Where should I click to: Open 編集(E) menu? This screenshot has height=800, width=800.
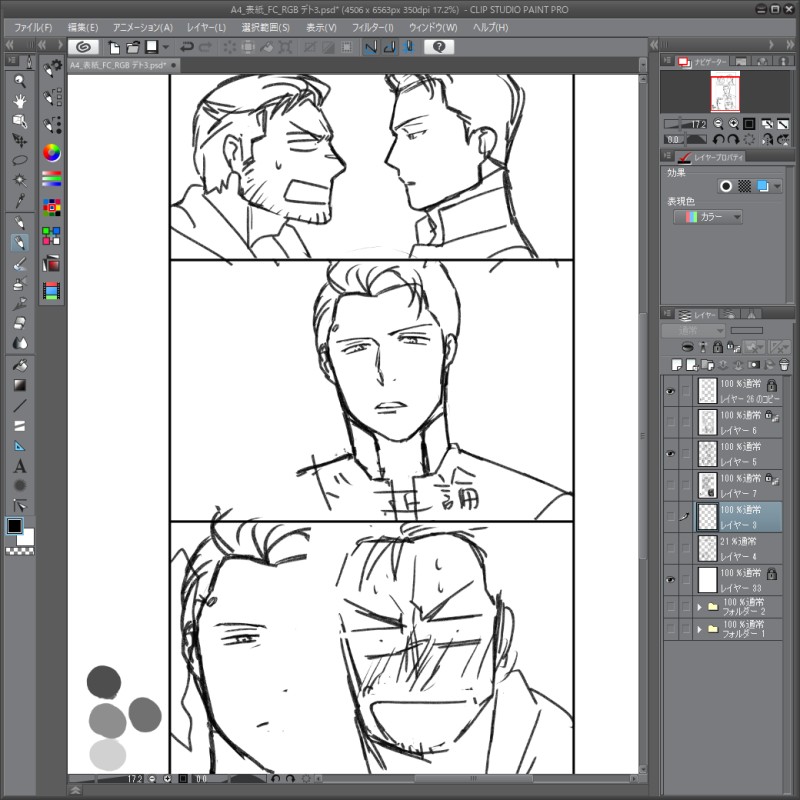tap(83, 28)
